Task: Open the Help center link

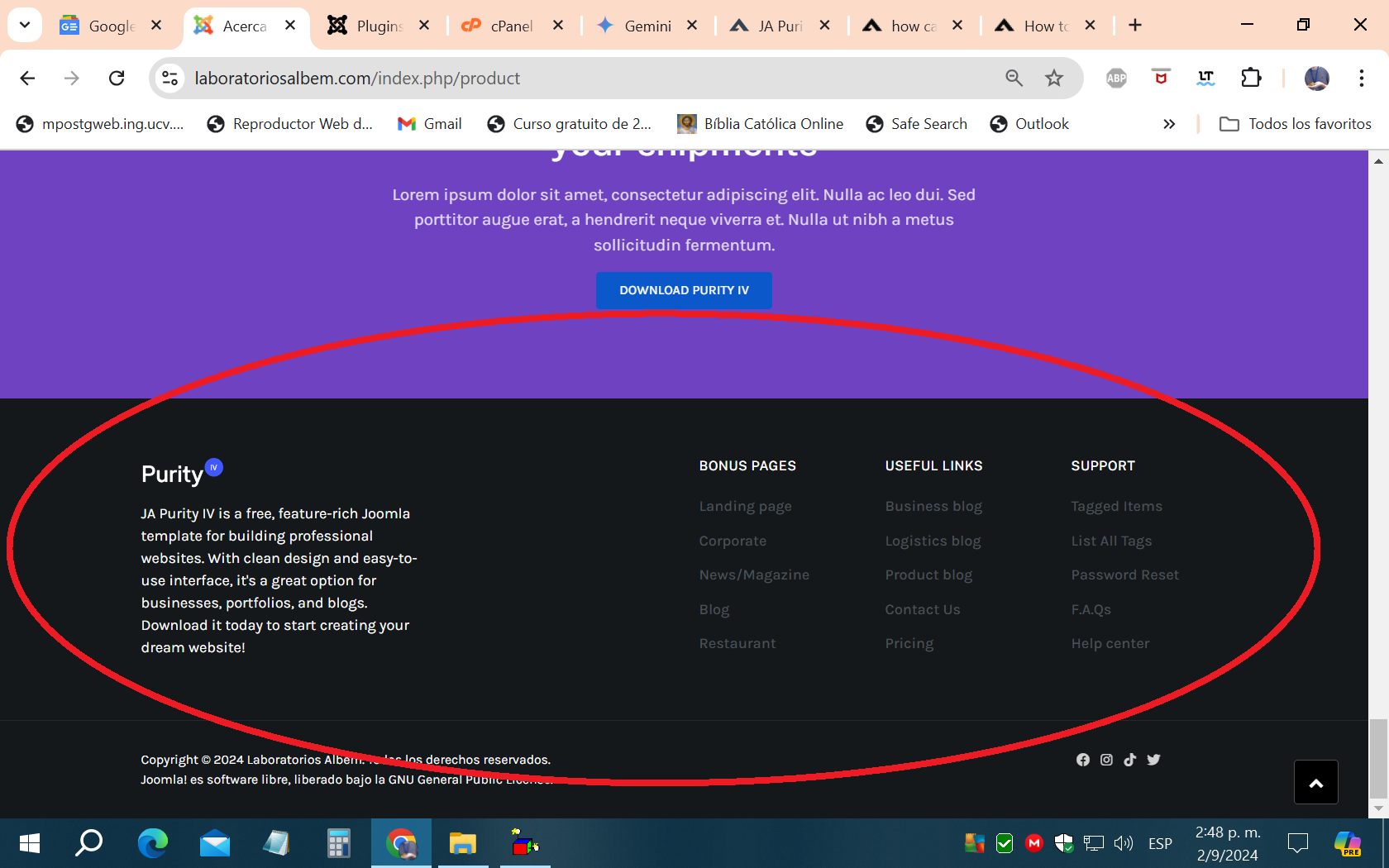Action: [1110, 643]
